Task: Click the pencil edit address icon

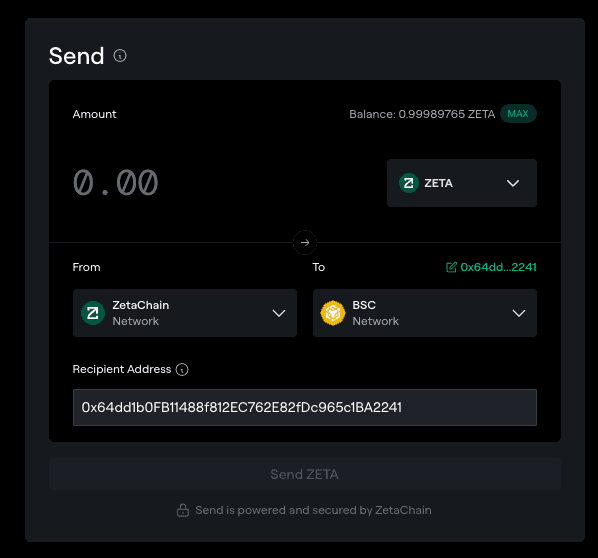Action: (x=451, y=267)
